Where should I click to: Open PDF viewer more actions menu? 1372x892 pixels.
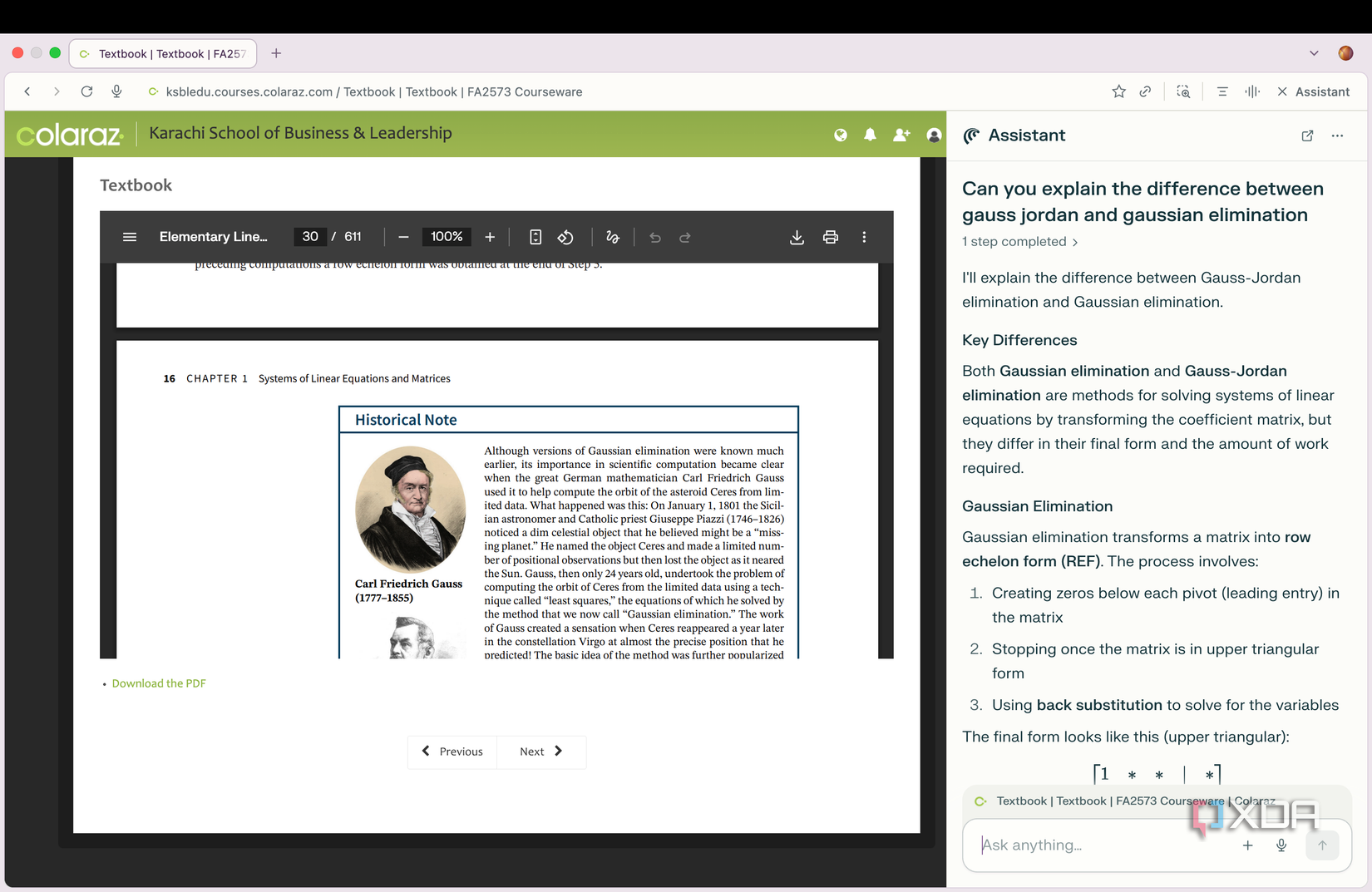point(864,237)
